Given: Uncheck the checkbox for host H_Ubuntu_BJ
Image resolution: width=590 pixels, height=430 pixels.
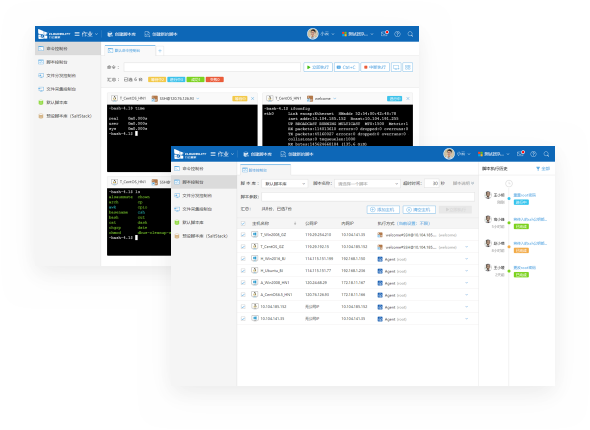Looking at the screenshot, I should (x=243, y=270).
